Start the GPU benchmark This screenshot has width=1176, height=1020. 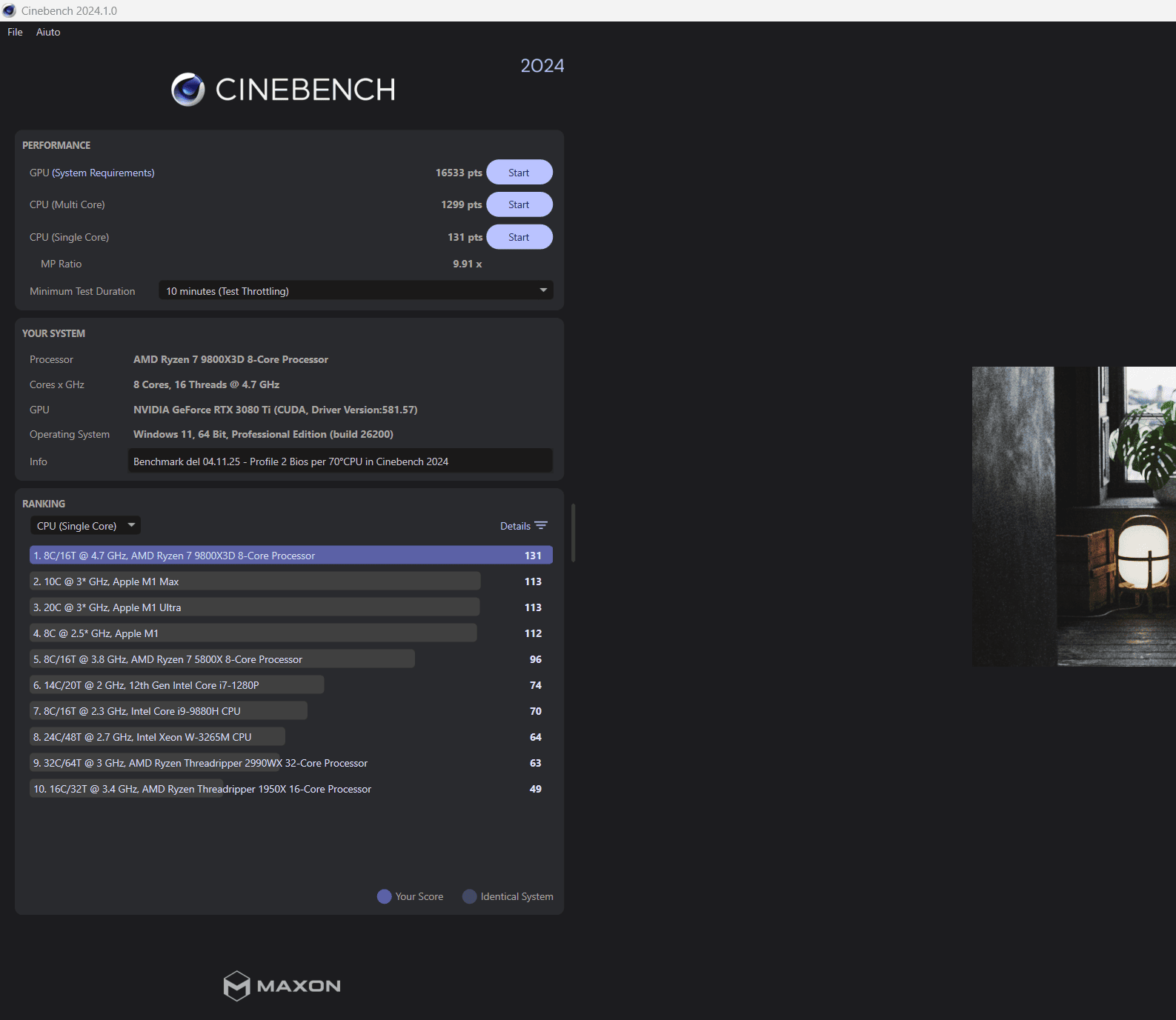point(519,173)
